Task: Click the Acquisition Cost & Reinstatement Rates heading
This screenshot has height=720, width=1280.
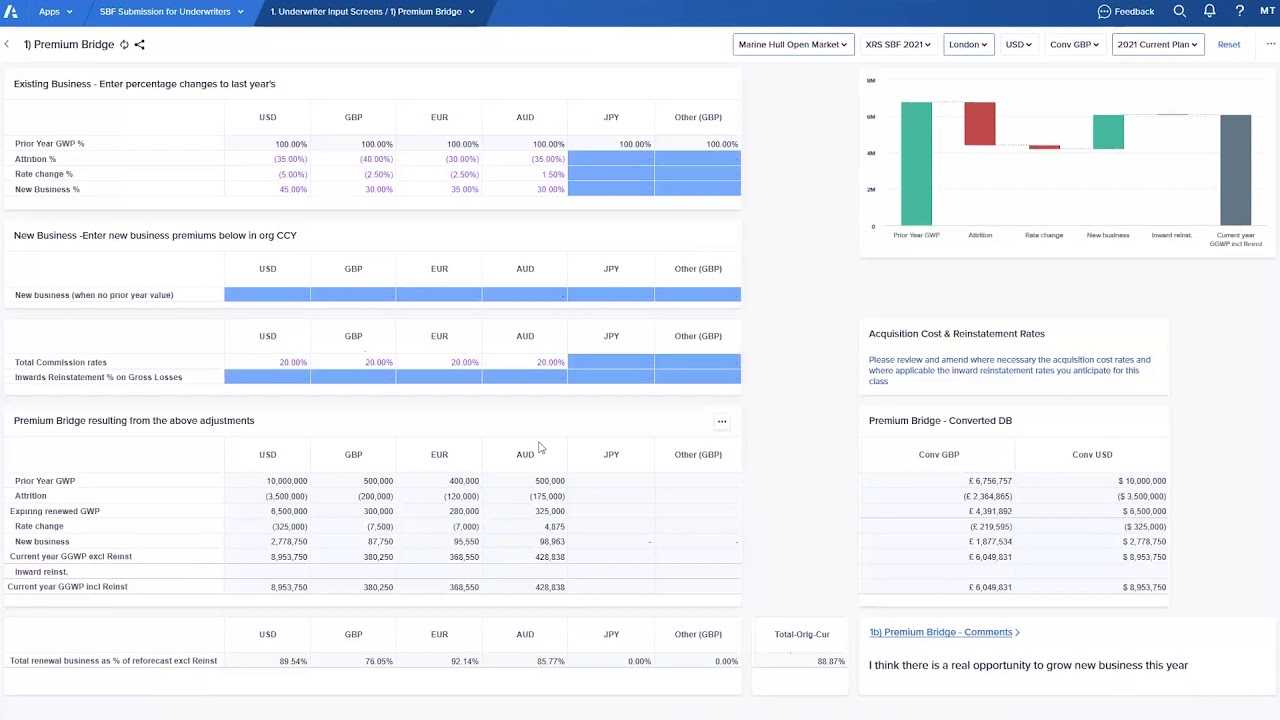Action: point(956,334)
